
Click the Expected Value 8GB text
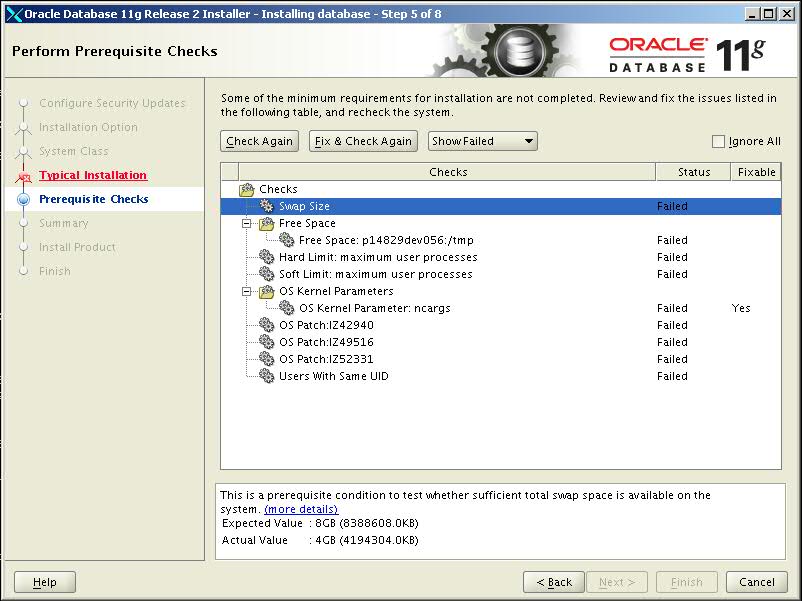click(320, 523)
